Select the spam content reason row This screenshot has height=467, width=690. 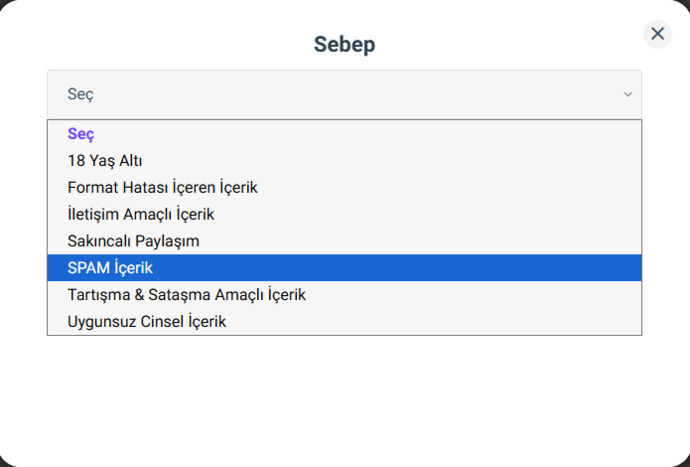point(344,268)
